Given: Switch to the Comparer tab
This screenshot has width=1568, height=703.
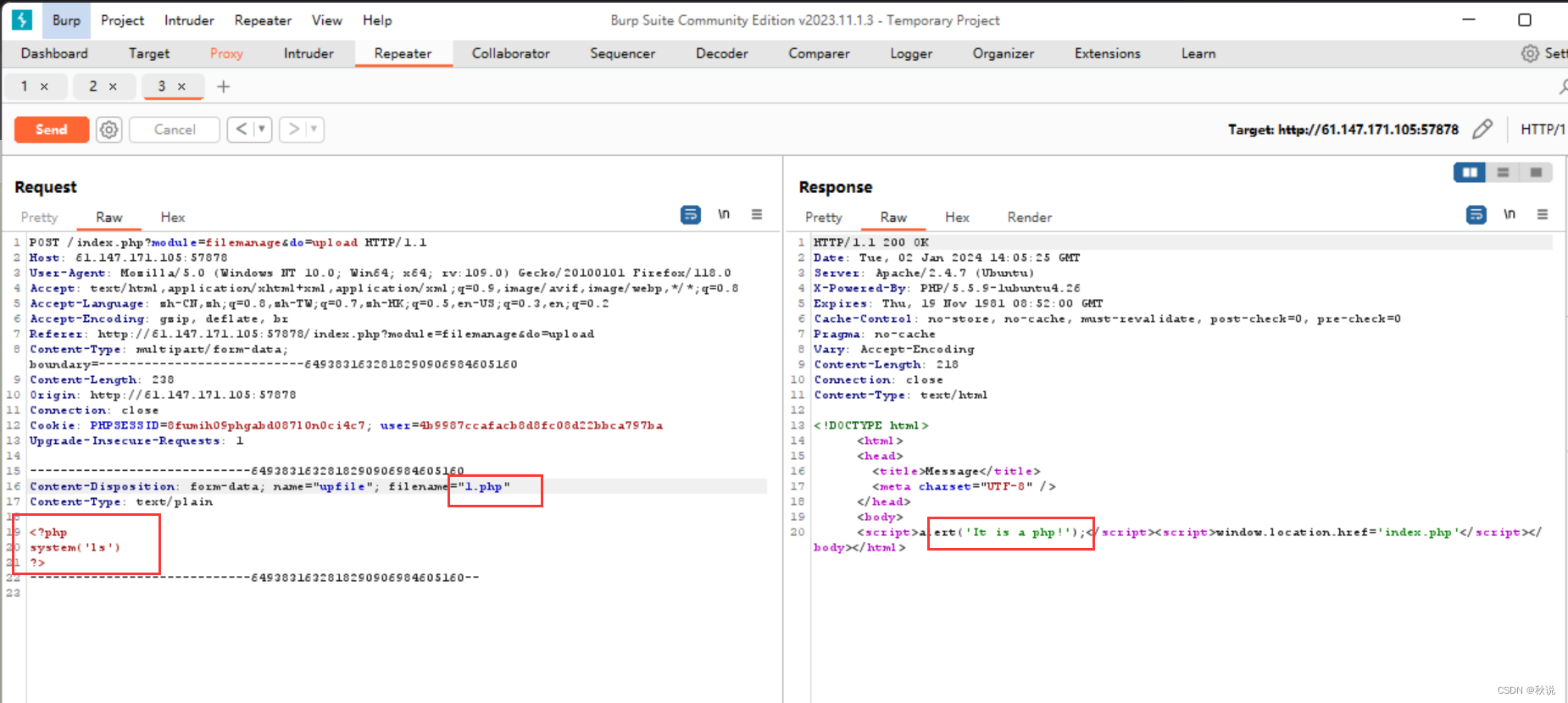Looking at the screenshot, I should point(819,53).
